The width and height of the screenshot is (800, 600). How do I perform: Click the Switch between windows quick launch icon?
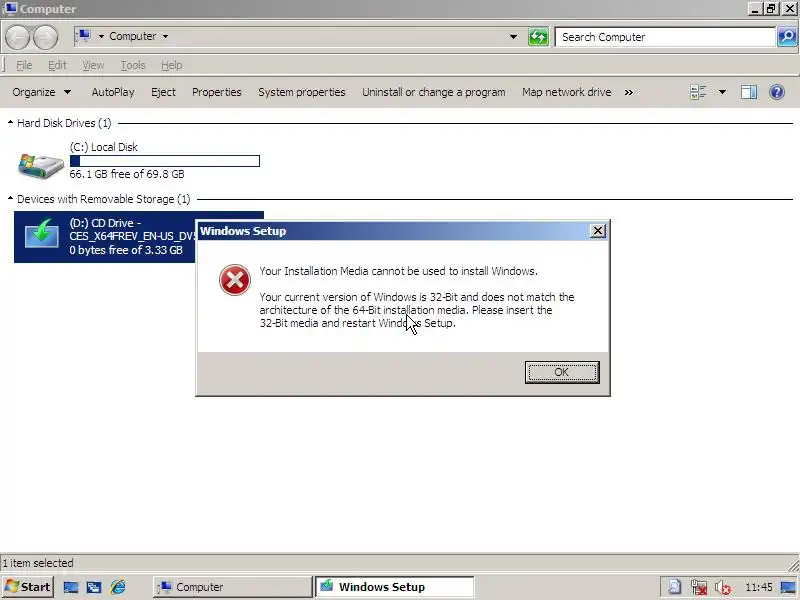click(94, 587)
